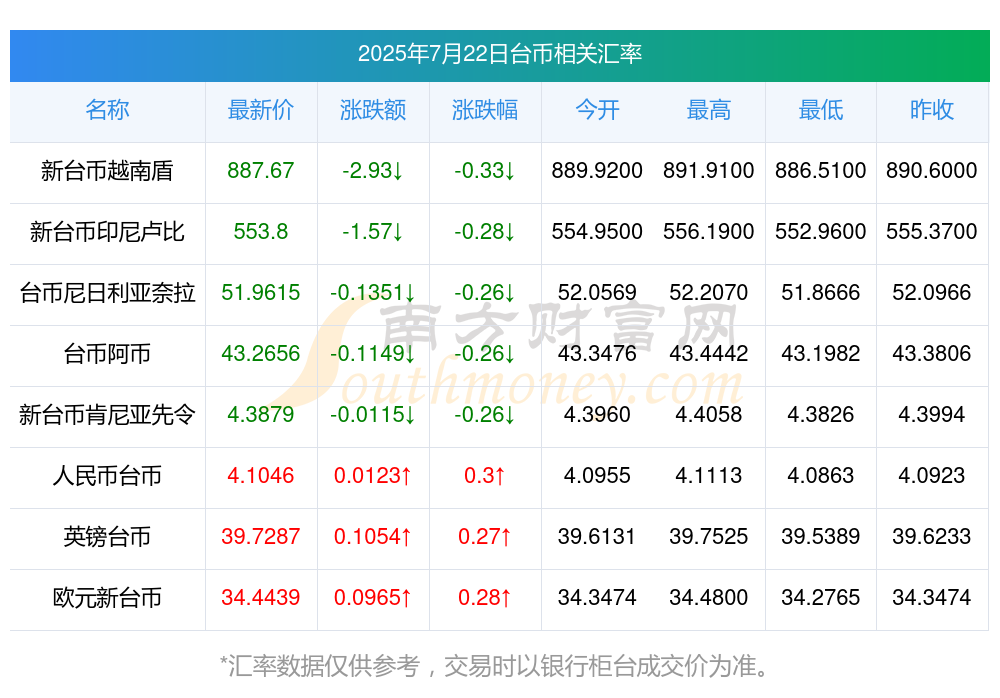Click the 最高 column header
The width and height of the screenshot is (1000, 698).
coord(709,110)
